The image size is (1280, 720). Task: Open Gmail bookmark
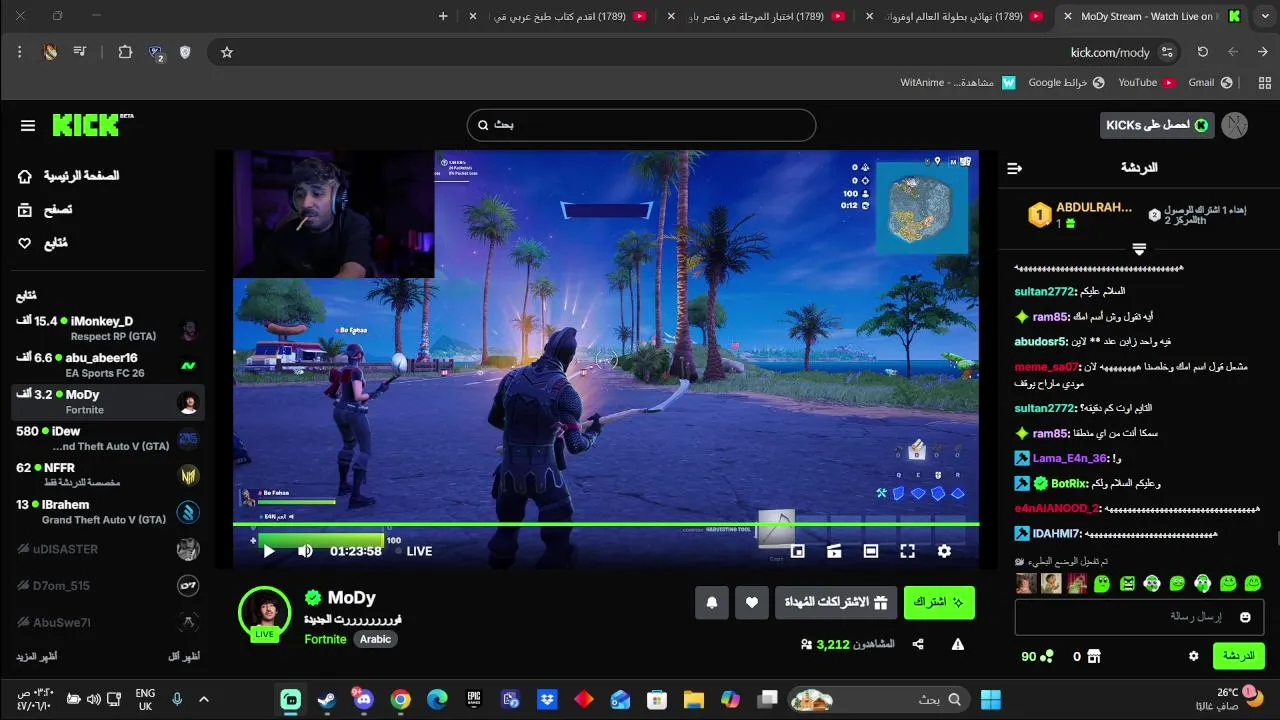point(1210,82)
